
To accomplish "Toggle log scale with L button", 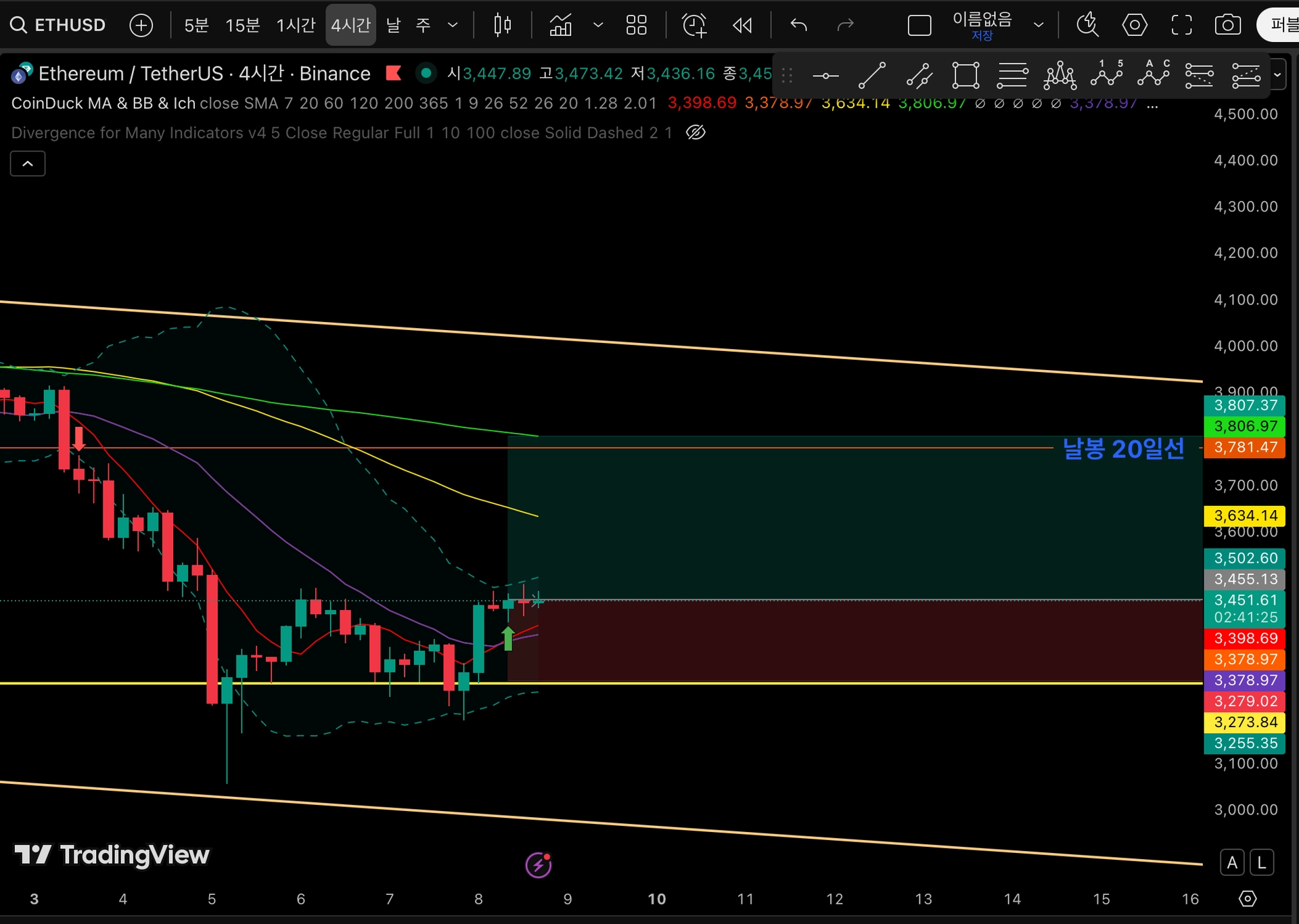I will click(x=1262, y=862).
